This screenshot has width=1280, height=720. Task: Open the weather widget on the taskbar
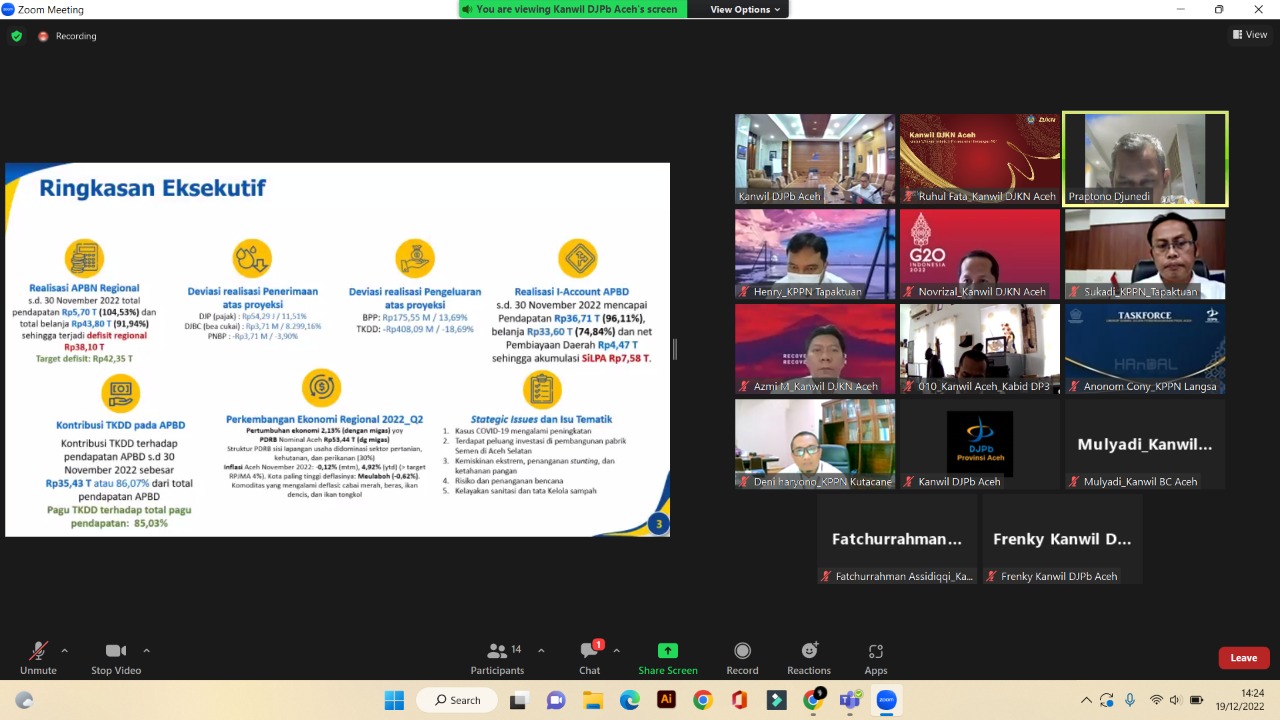(24, 700)
